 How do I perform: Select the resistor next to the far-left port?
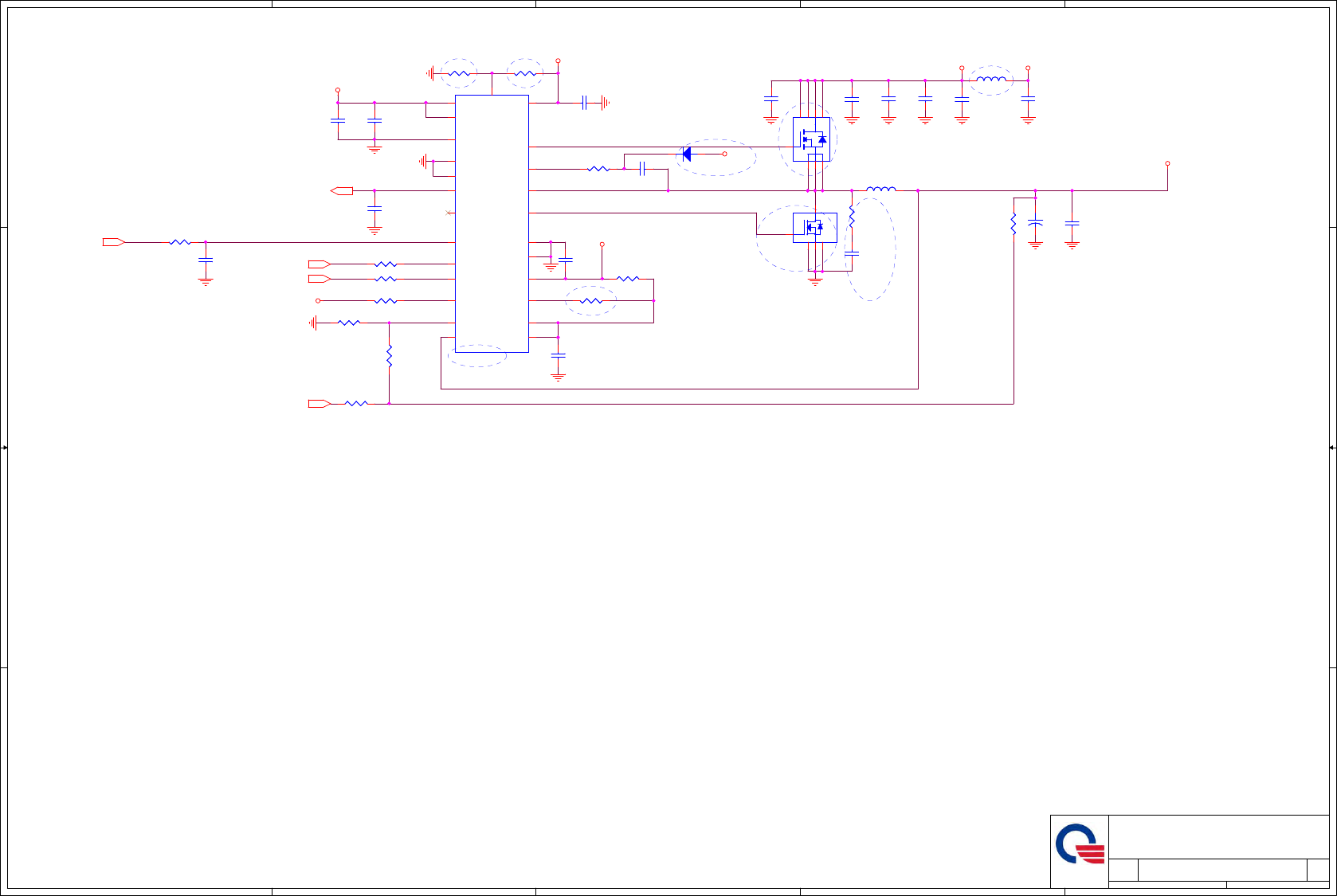click(180, 242)
